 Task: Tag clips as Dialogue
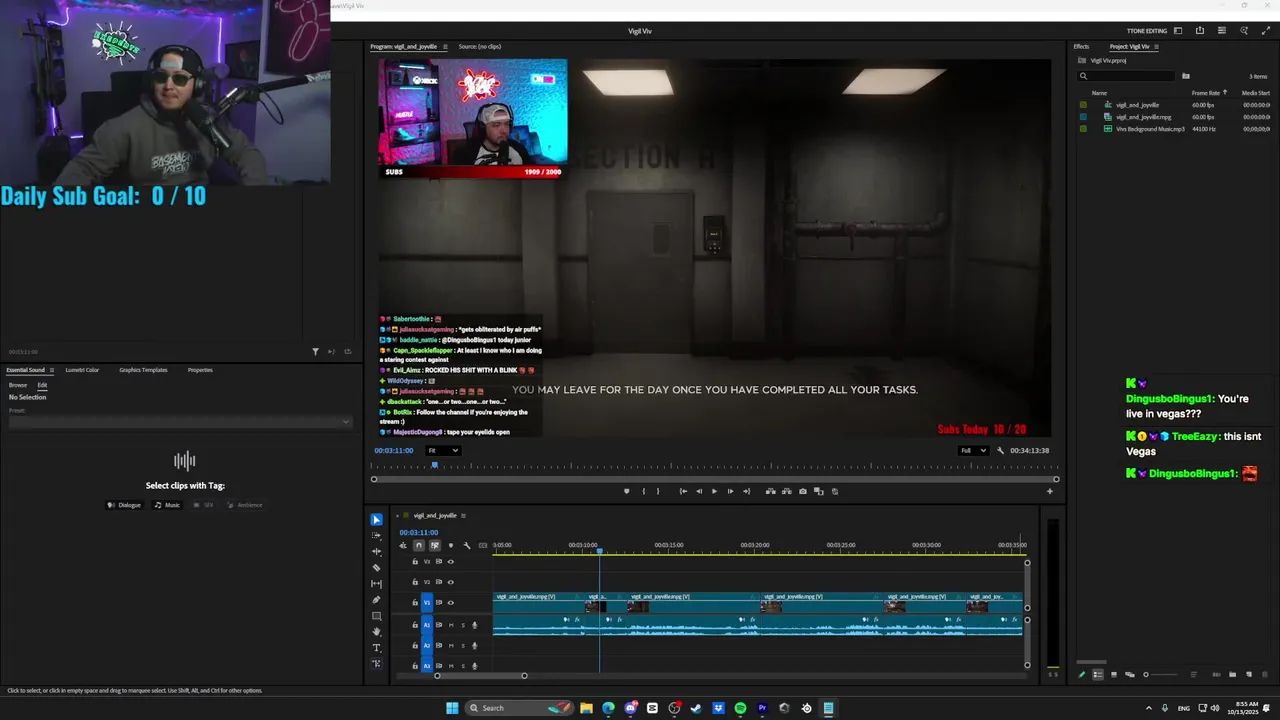tap(124, 505)
